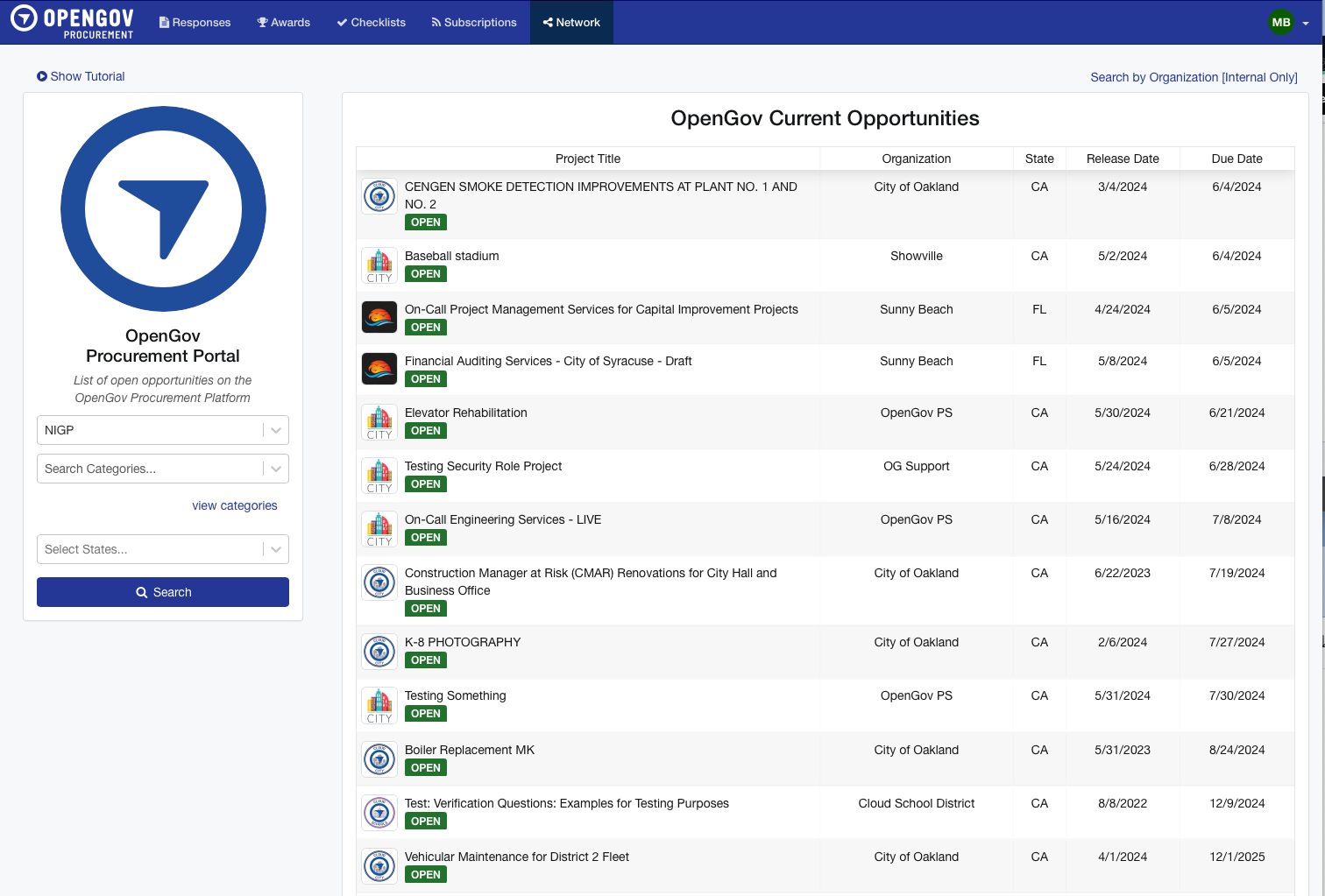This screenshot has height=896, width=1325.
Task: Click the Network share icon
Action: point(549,22)
